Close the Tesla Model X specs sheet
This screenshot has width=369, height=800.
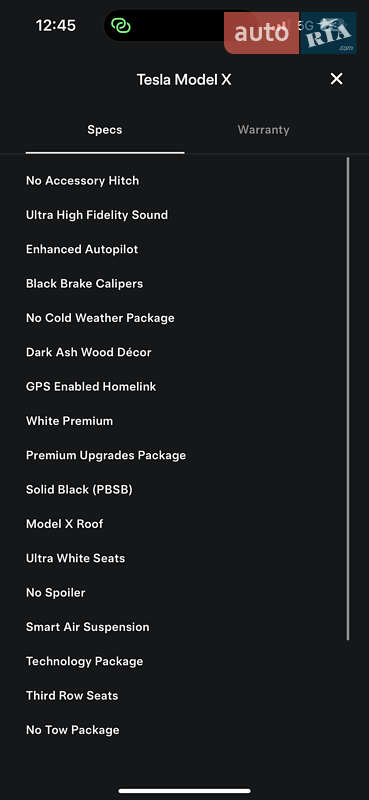click(336, 79)
